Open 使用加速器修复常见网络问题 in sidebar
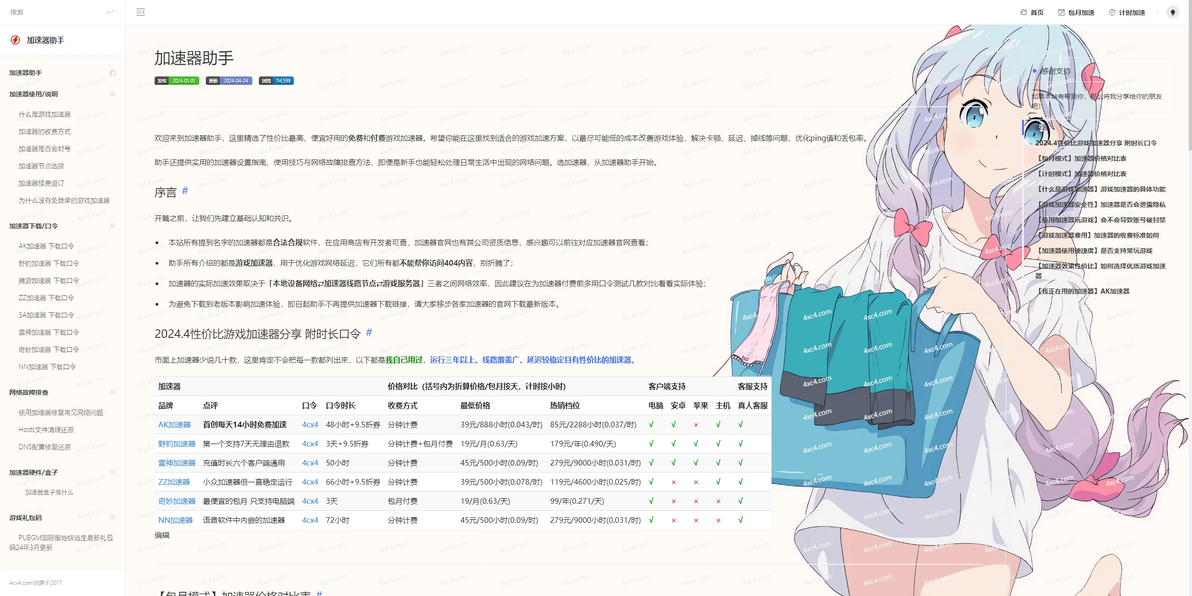This screenshot has width=1192, height=596. 61,412
